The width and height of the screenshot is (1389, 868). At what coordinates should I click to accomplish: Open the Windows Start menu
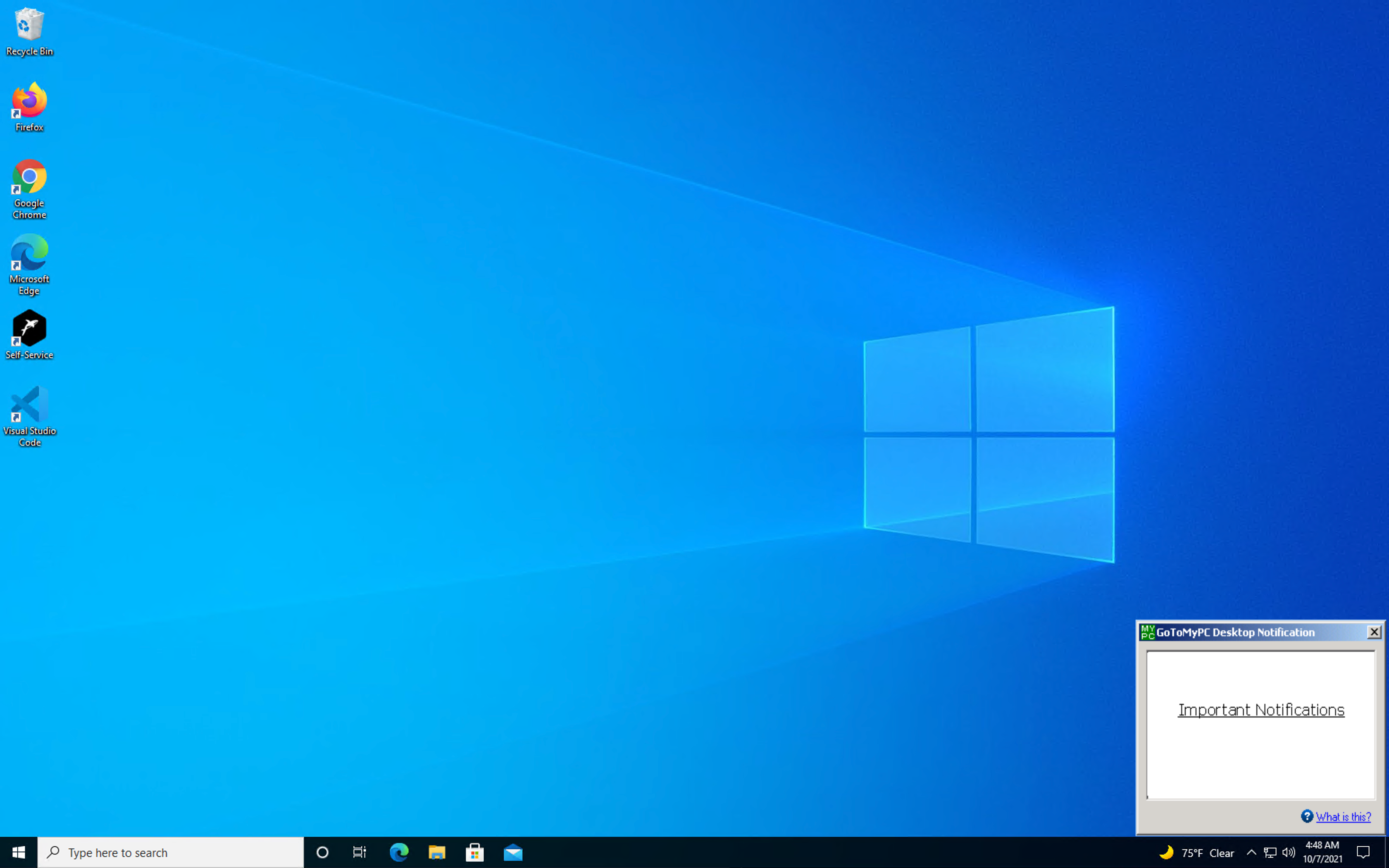(x=18, y=852)
